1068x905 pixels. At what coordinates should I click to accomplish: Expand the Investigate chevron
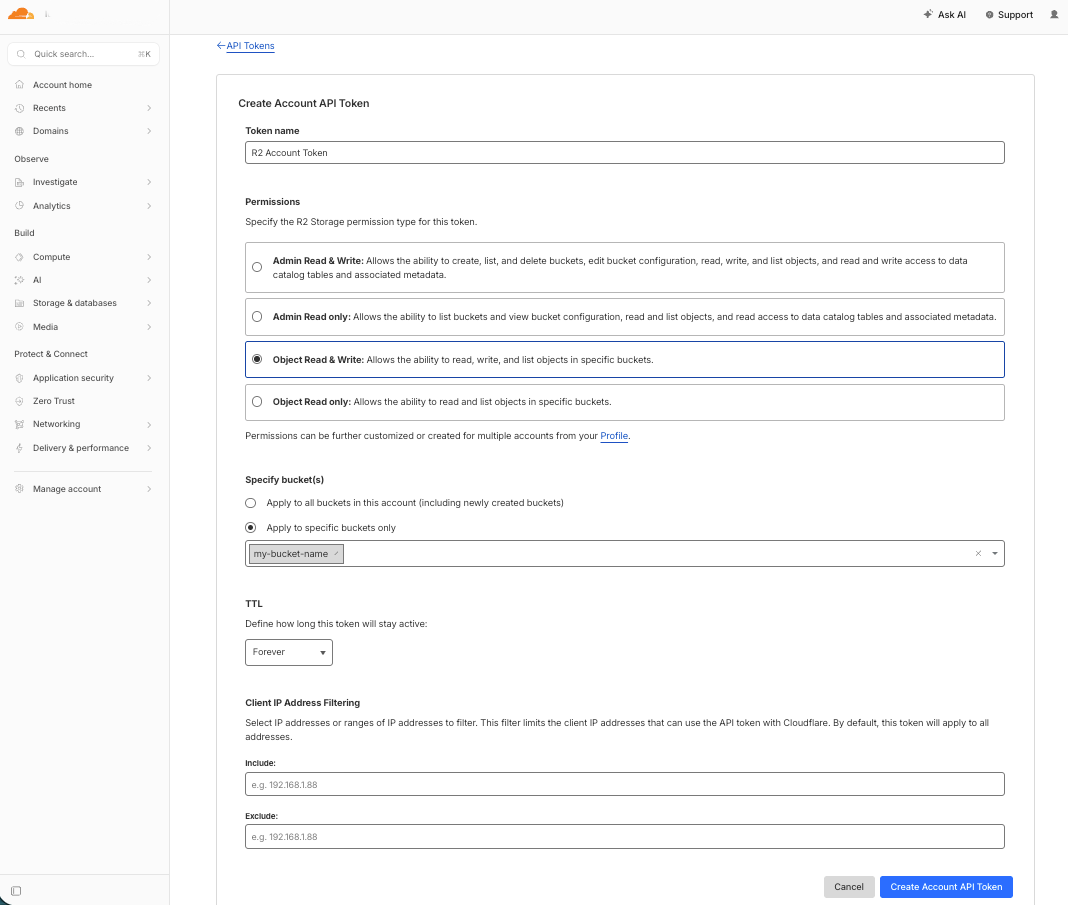pos(148,182)
